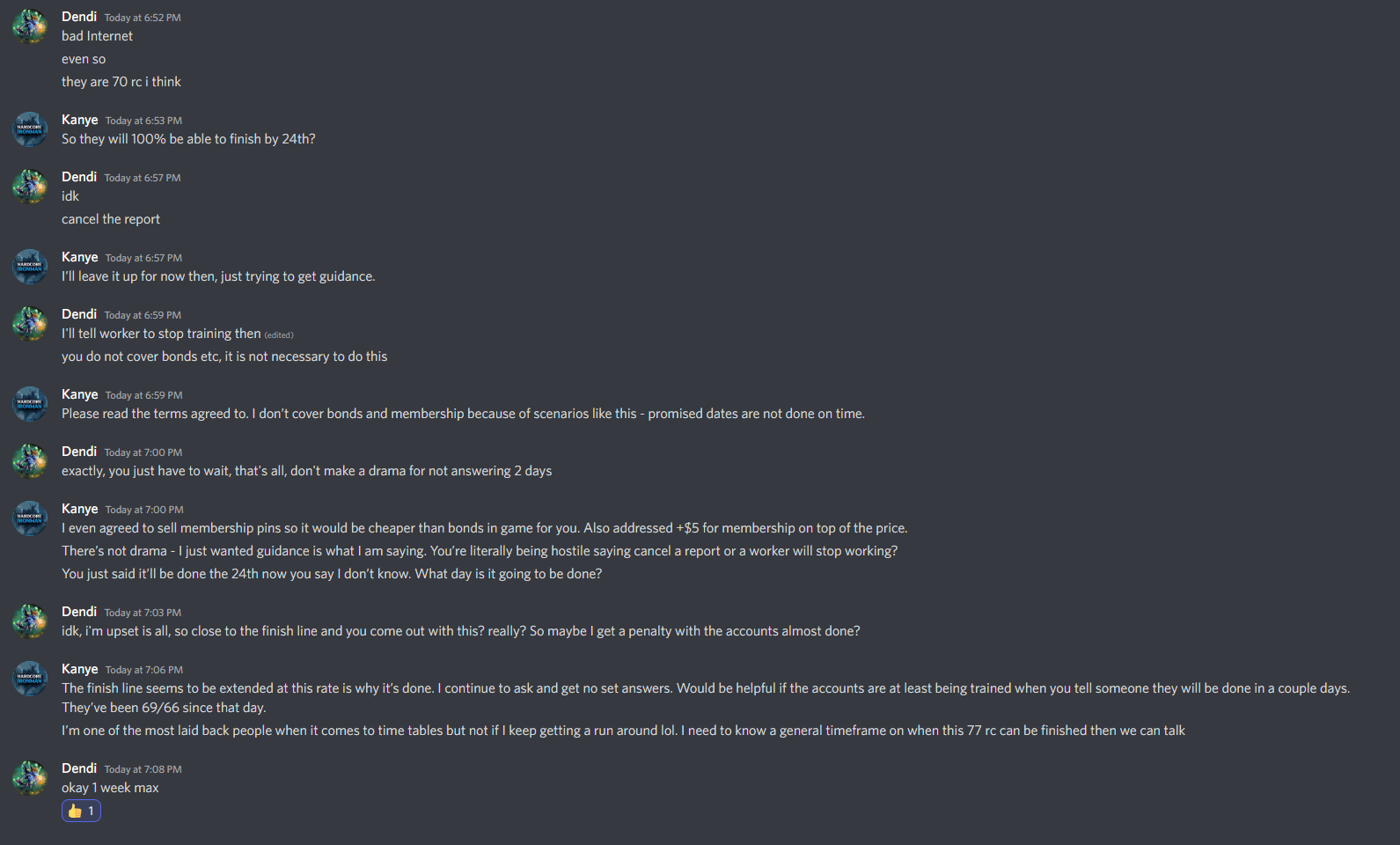Click Kanye's avatar at 7:06 PM message
The width and height of the screenshot is (1400, 845).
pos(30,679)
